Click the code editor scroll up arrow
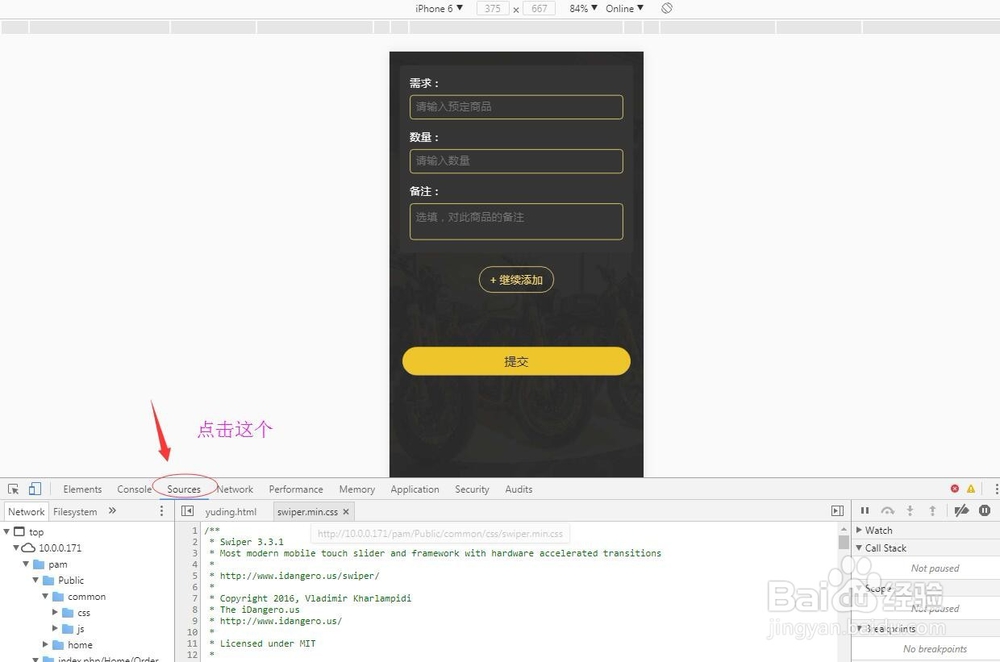The width and height of the screenshot is (1000, 662). click(x=843, y=529)
